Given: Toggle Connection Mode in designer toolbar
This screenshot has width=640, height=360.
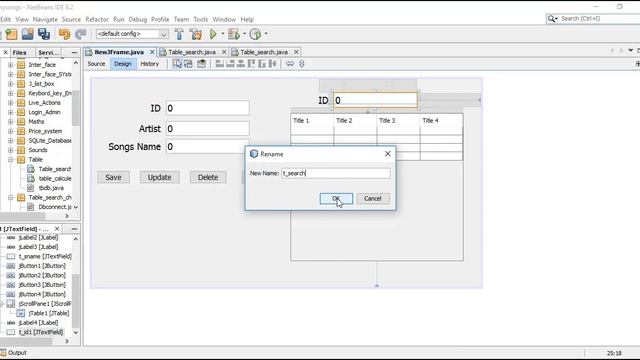Looking at the screenshot, I should [x=188, y=64].
